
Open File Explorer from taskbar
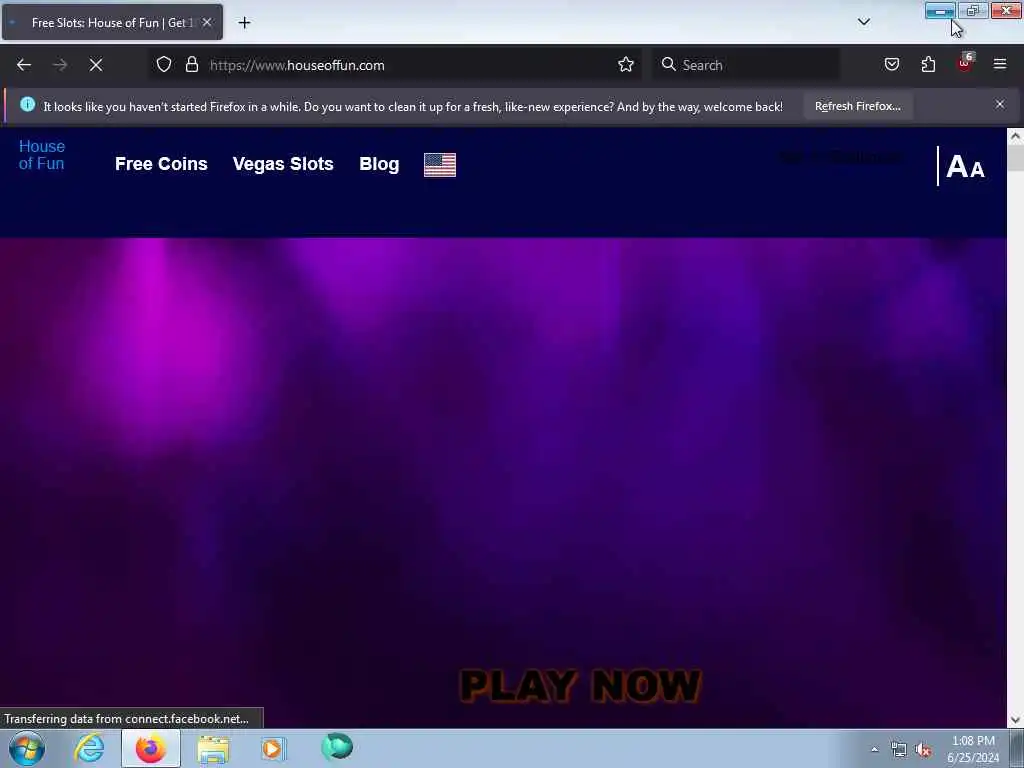tap(213, 748)
